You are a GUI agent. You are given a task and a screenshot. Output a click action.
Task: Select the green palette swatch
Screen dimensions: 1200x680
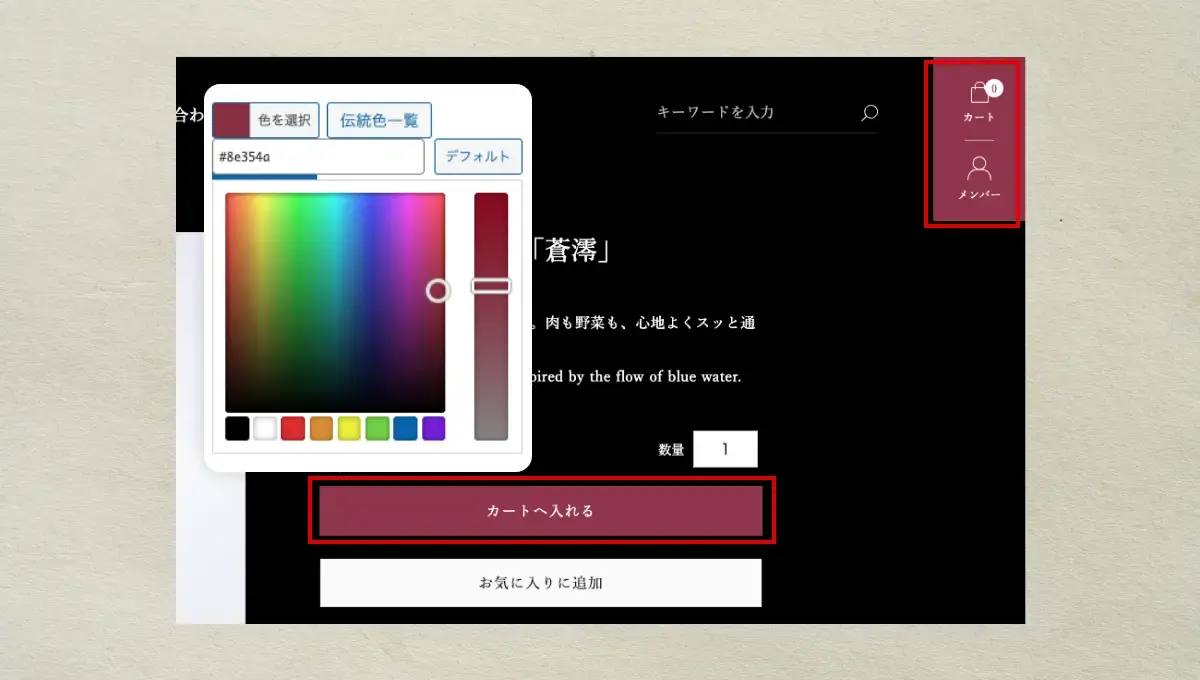coord(377,429)
